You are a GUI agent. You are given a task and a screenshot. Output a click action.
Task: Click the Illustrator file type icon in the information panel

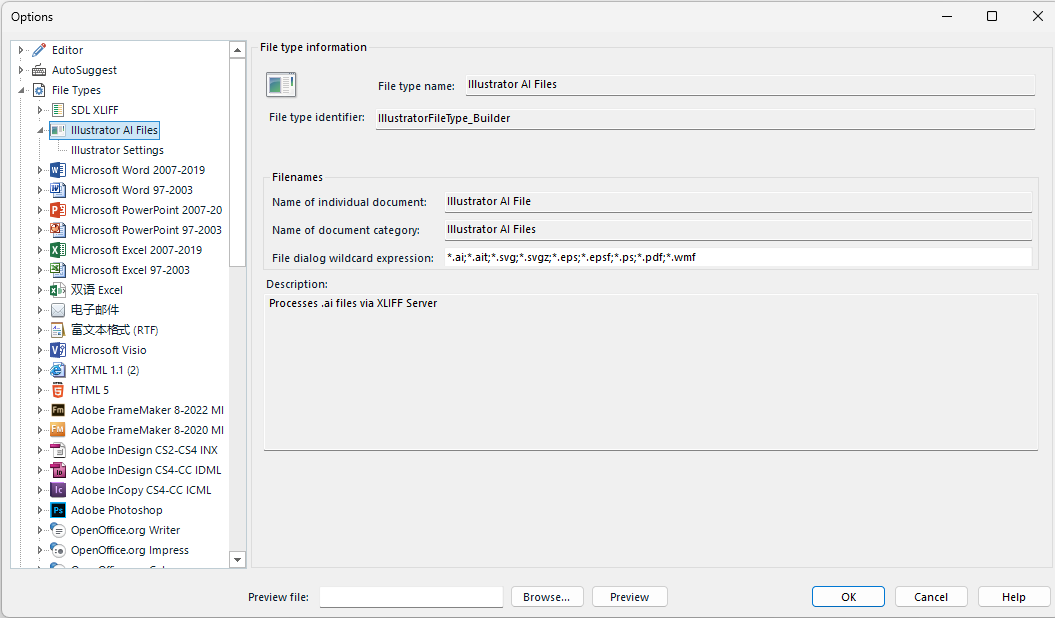pos(281,85)
